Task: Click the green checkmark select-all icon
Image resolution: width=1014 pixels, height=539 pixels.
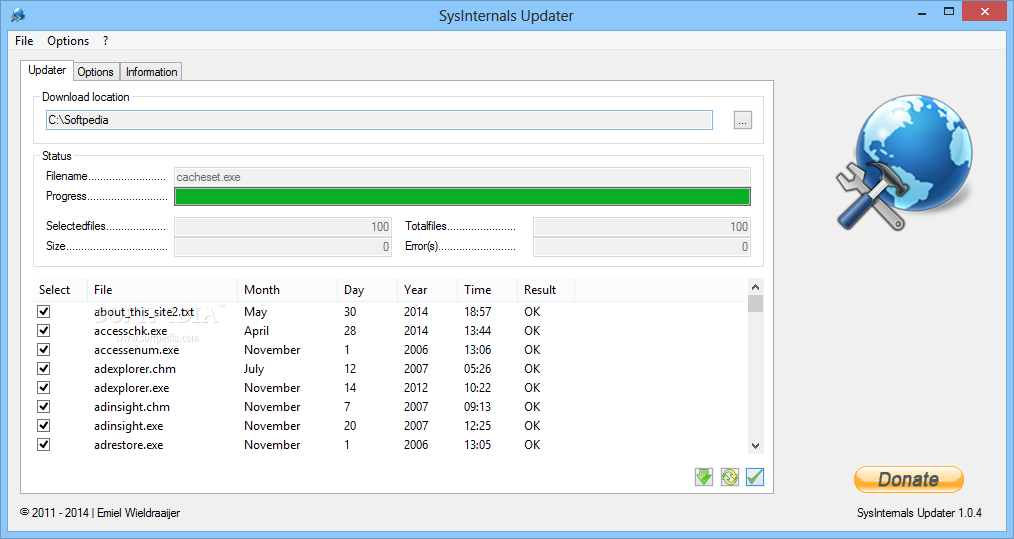Action: tap(755, 477)
